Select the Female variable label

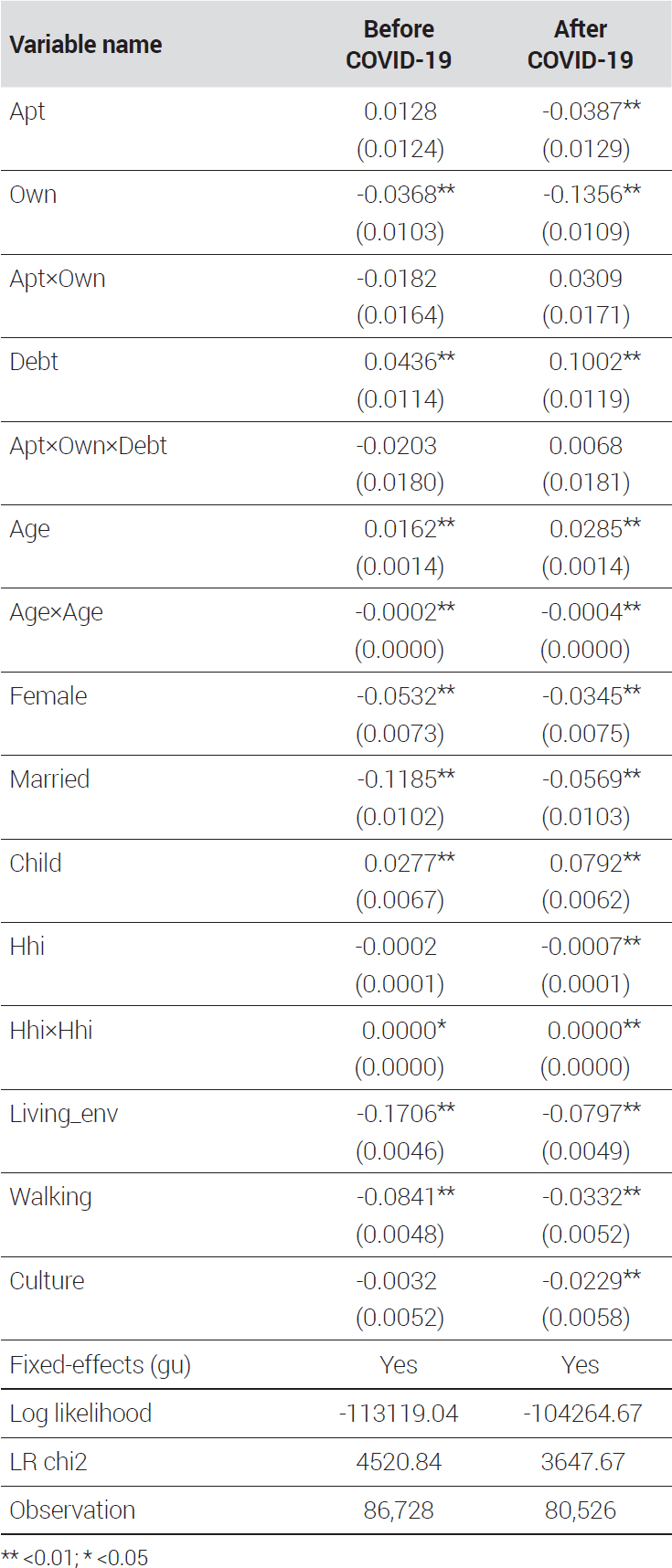pyautogui.click(x=48, y=696)
